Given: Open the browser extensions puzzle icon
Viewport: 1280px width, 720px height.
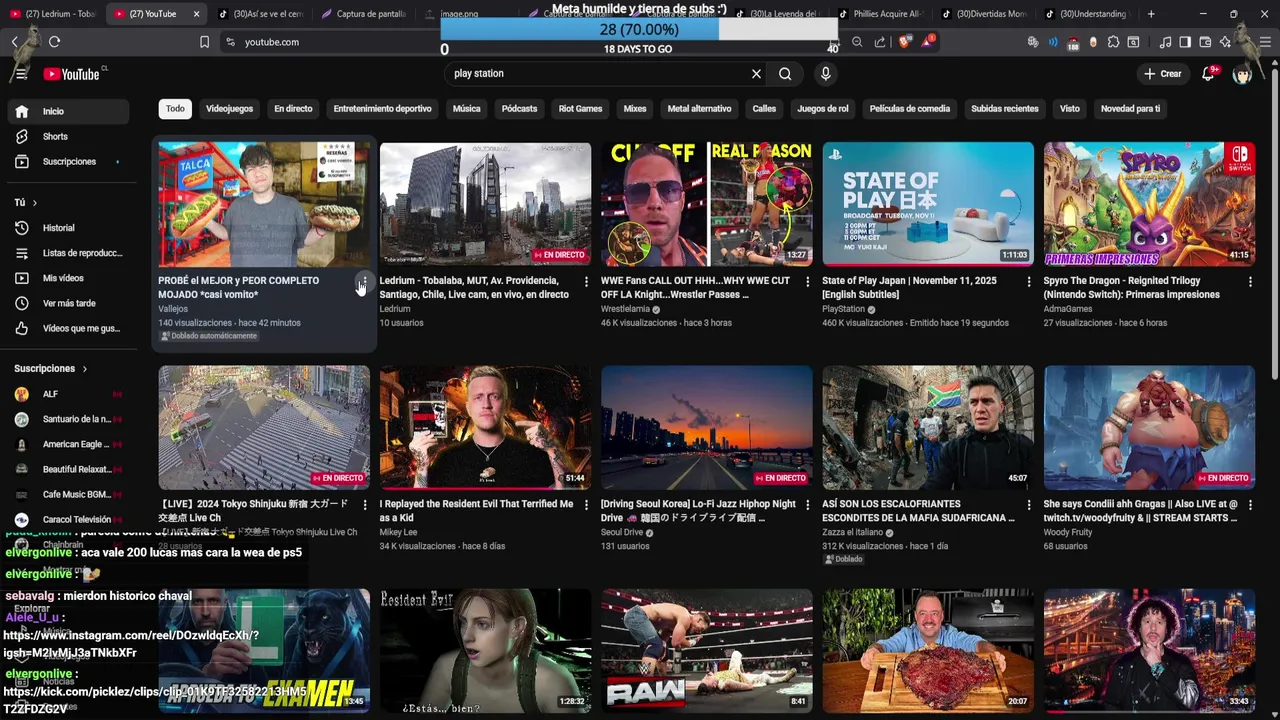Looking at the screenshot, I should pyautogui.click(x=1113, y=42).
